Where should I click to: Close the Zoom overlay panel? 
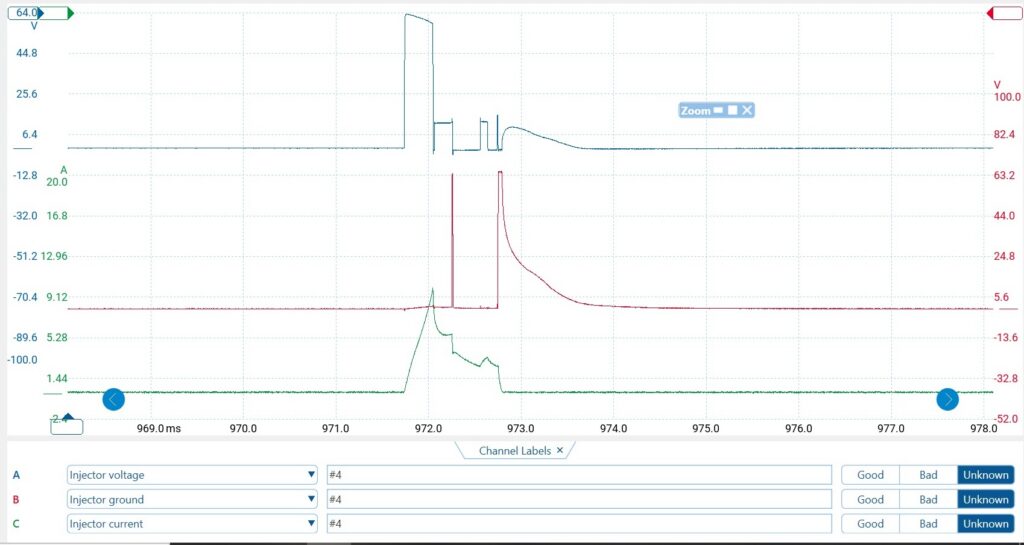(746, 111)
